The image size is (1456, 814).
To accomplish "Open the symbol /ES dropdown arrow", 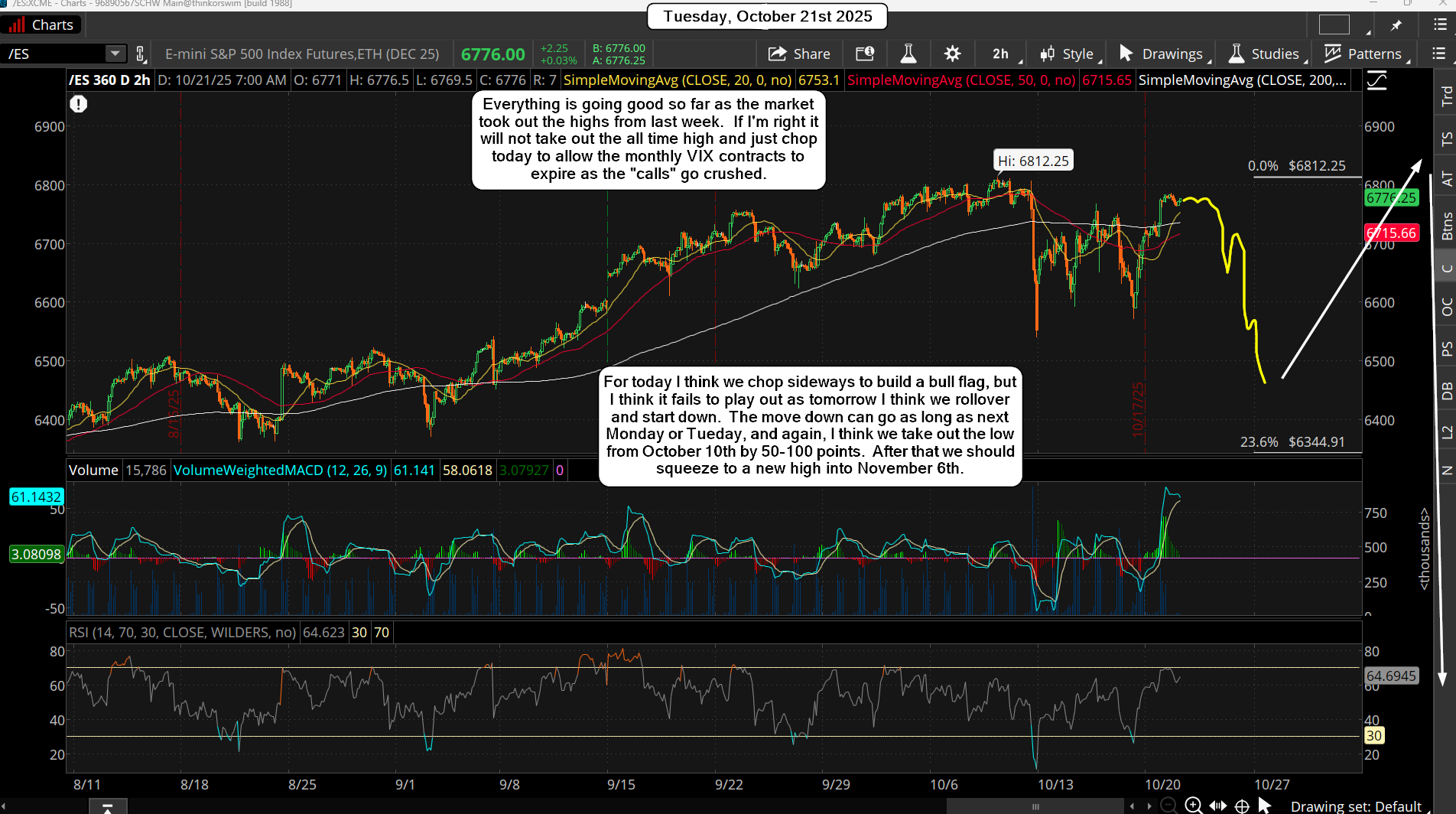I will pyautogui.click(x=115, y=54).
